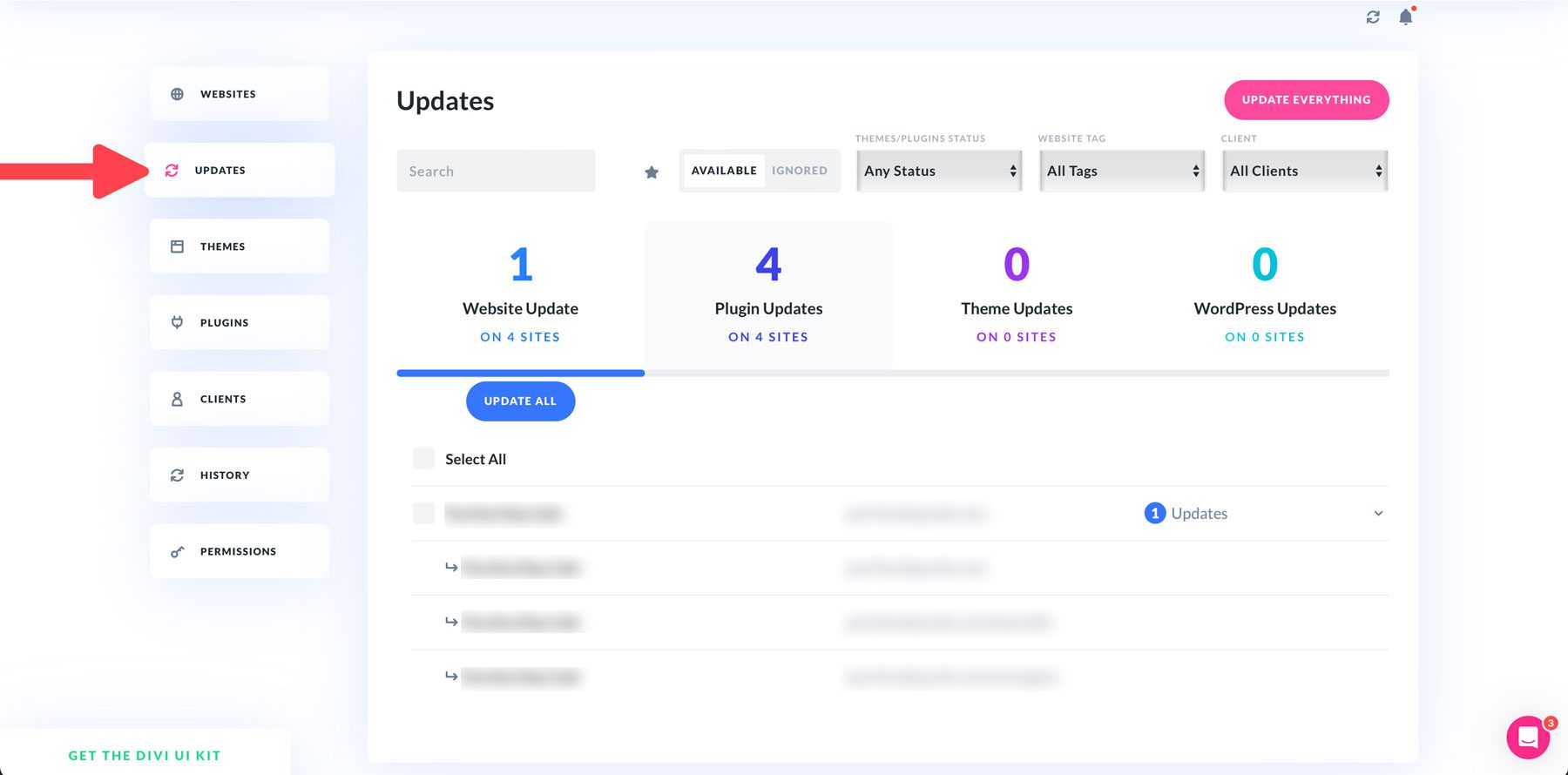Click the layout icon beside Themes

pyautogui.click(x=177, y=246)
